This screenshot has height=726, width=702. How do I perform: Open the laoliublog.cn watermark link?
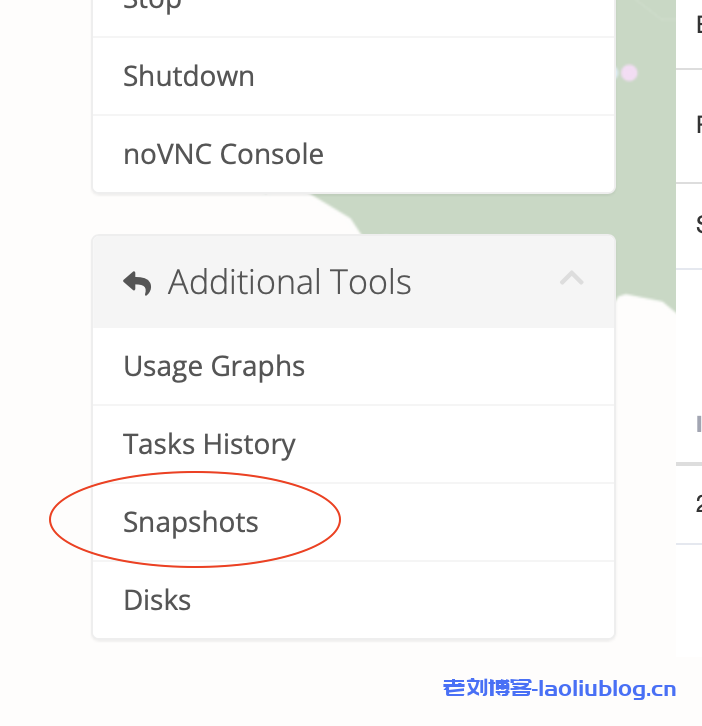tap(559, 688)
